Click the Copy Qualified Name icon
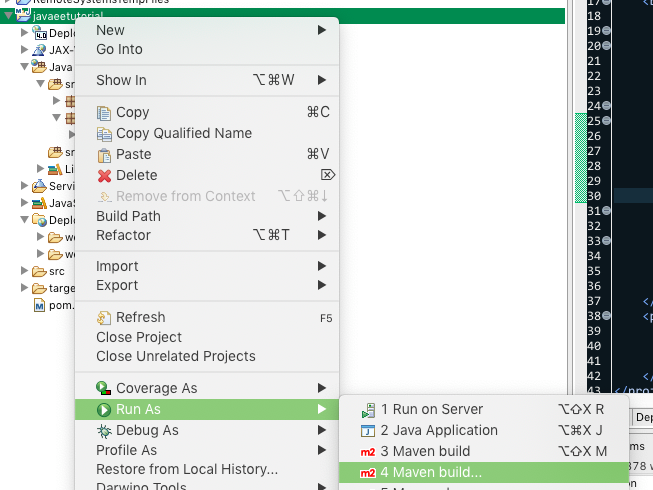This screenshot has width=653, height=490. tap(104, 134)
